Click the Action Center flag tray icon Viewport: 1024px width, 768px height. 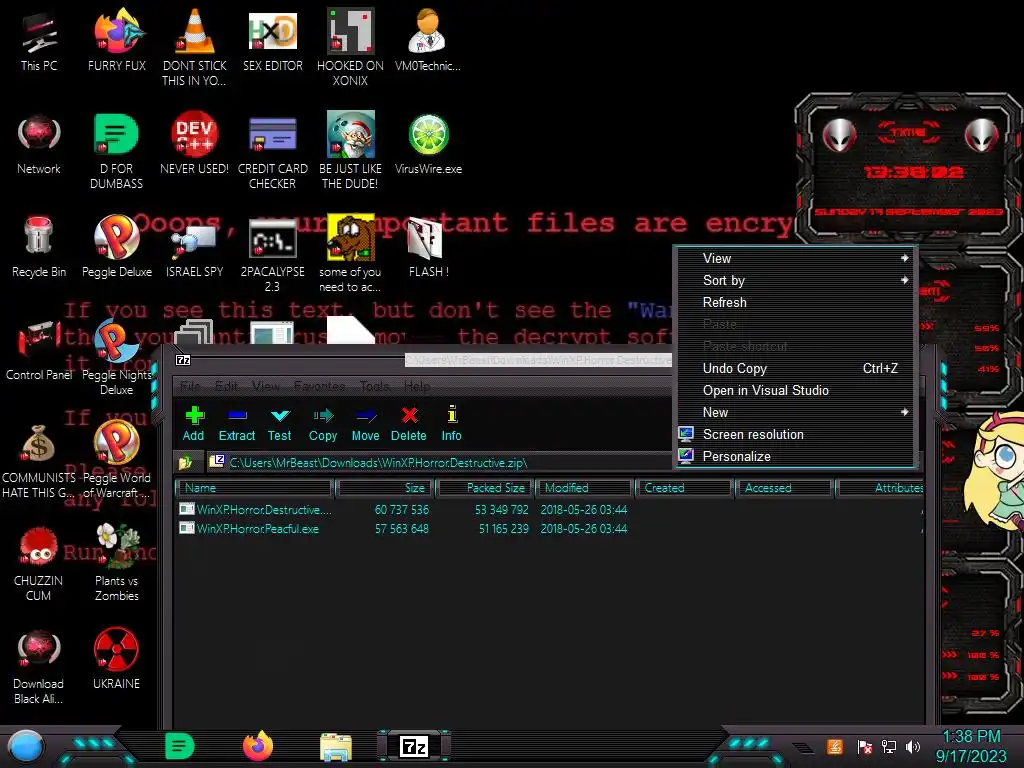tap(864, 746)
